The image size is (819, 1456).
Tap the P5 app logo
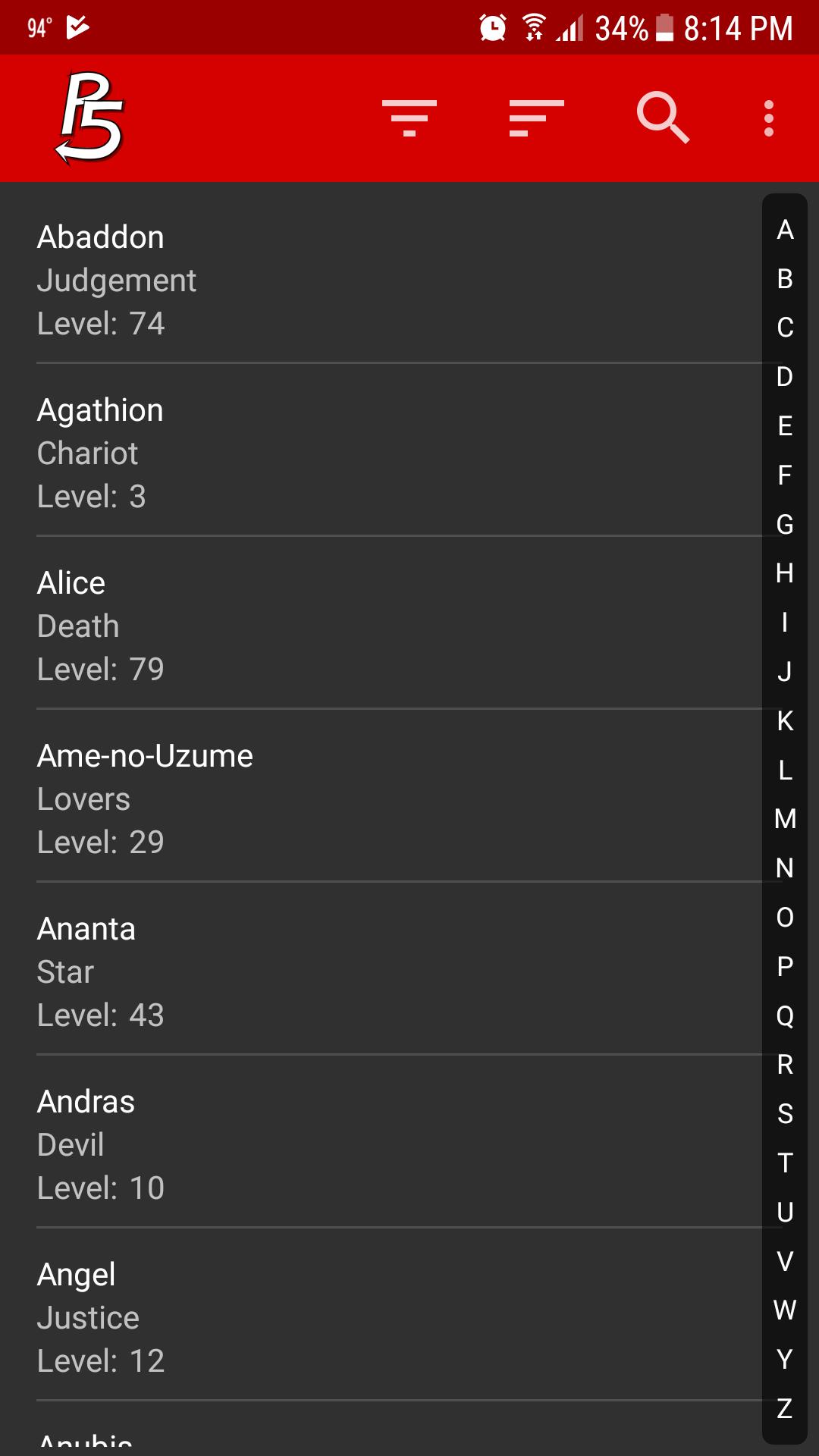90,118
